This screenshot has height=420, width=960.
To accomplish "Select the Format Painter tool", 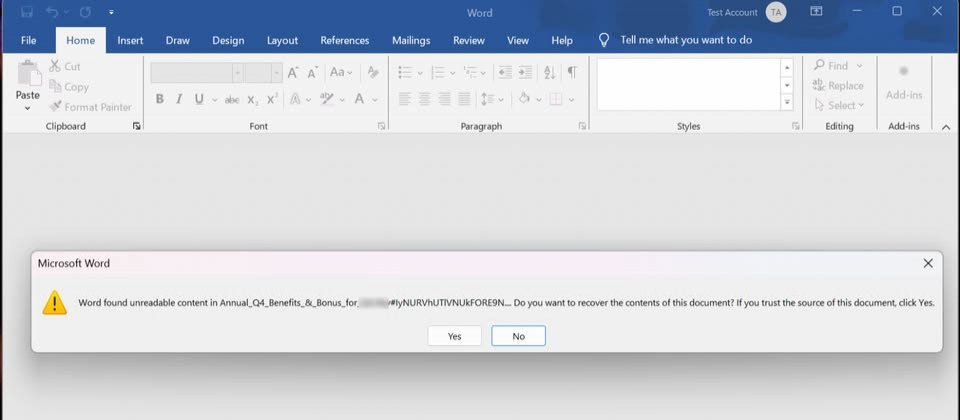I will (90, 107).
